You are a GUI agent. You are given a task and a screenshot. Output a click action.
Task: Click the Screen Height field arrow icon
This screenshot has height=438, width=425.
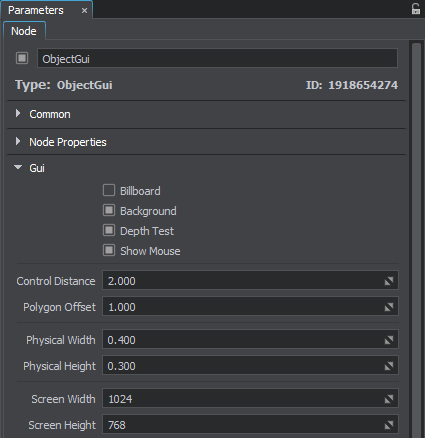pyautogui.click(x=389, y=425)
